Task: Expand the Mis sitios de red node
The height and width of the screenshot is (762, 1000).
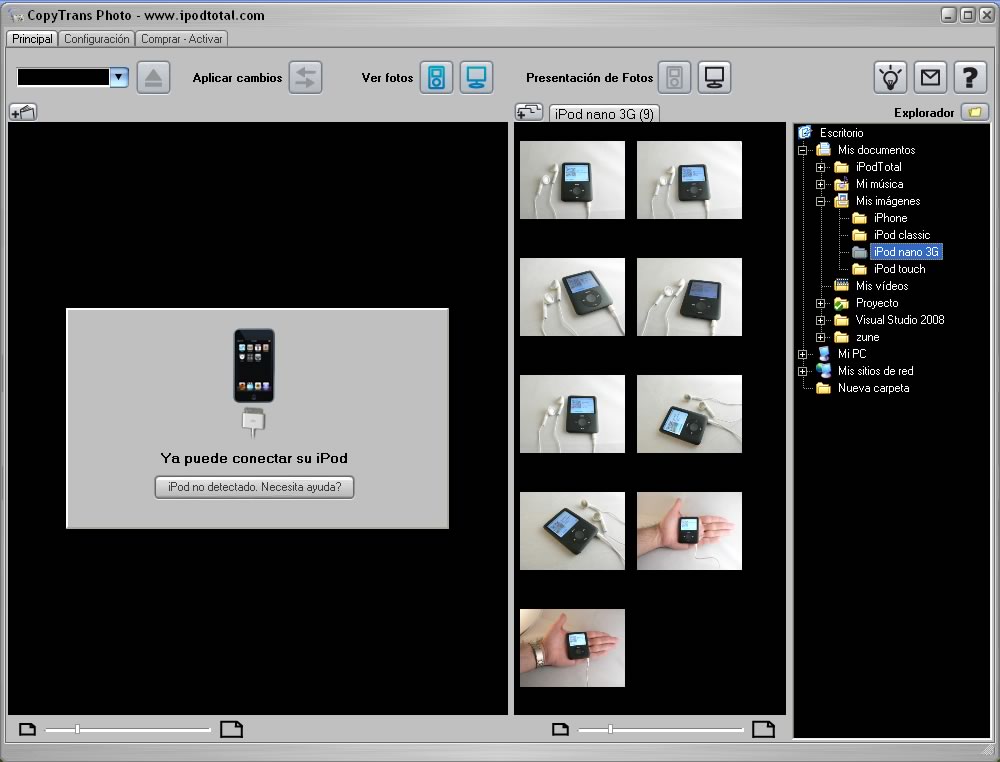Action: 802,371
